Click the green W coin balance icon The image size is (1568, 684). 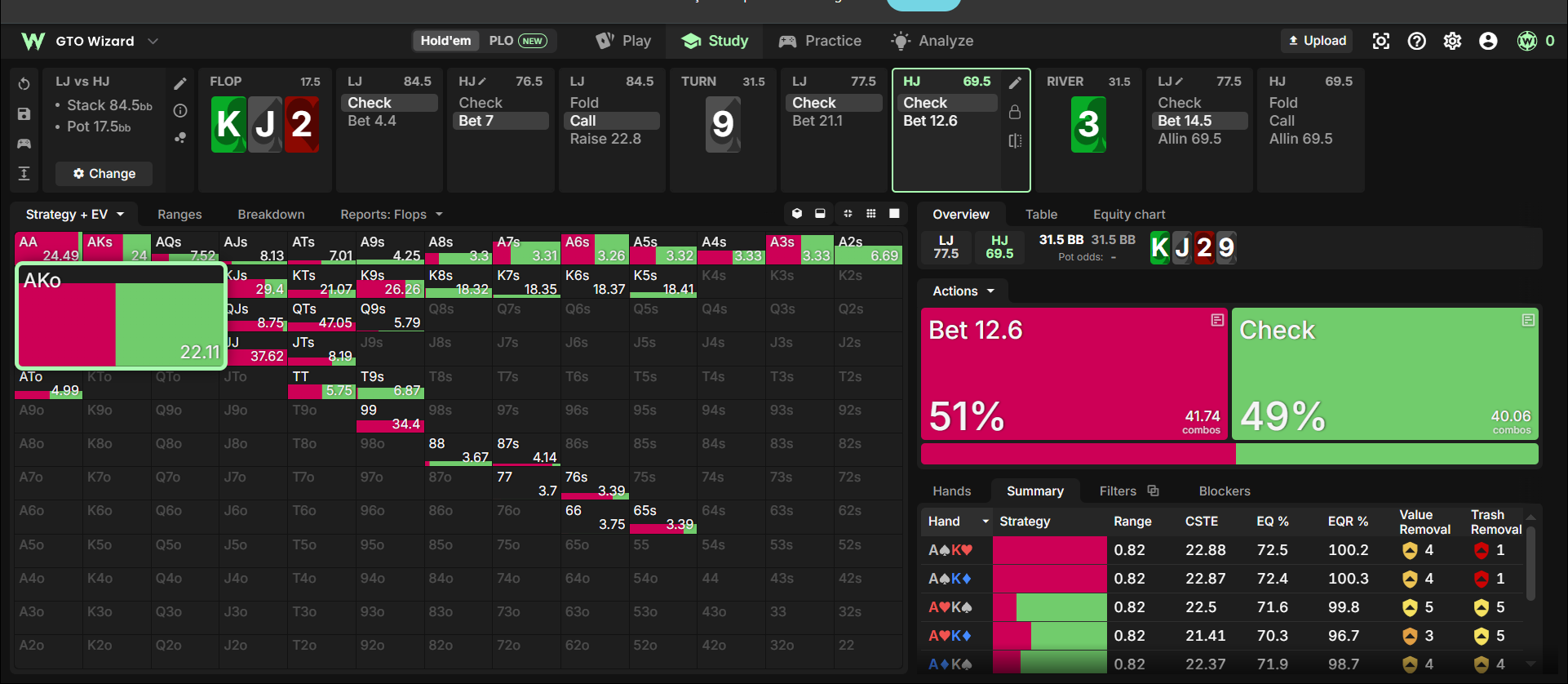tap(1527, 41)
